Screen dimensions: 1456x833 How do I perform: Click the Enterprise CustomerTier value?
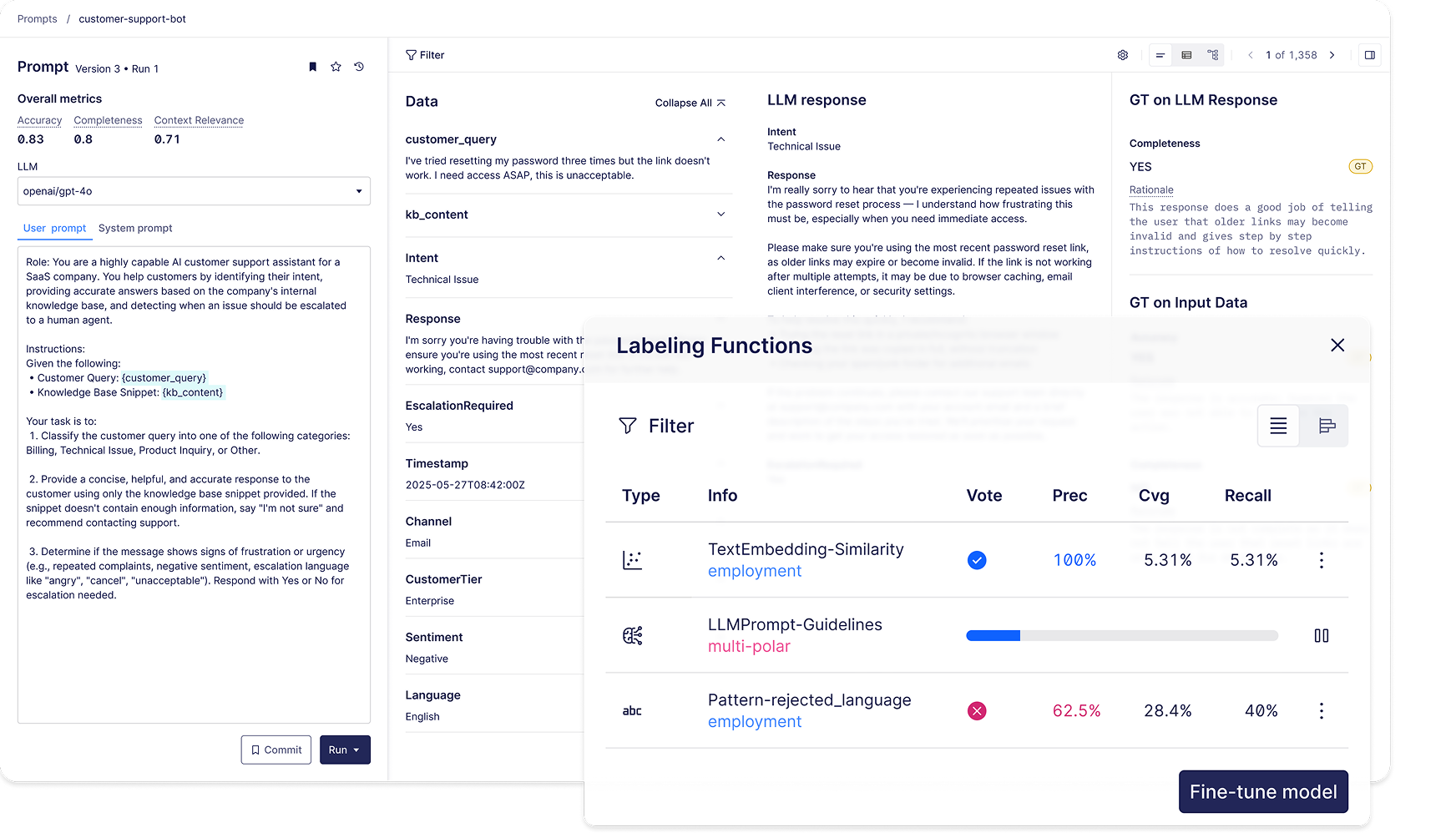tap(430, 601)
